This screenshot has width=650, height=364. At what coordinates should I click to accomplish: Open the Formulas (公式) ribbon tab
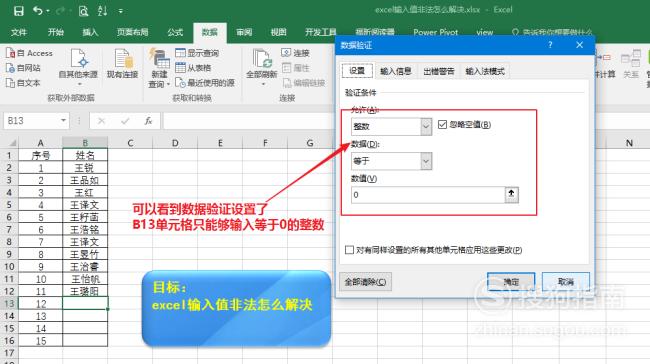[x=175, y=32]
